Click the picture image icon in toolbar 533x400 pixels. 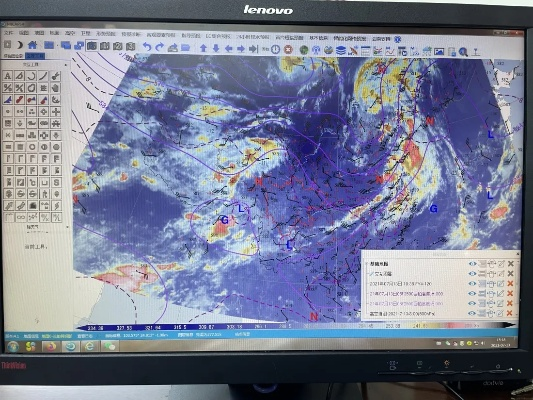point(439,52)
